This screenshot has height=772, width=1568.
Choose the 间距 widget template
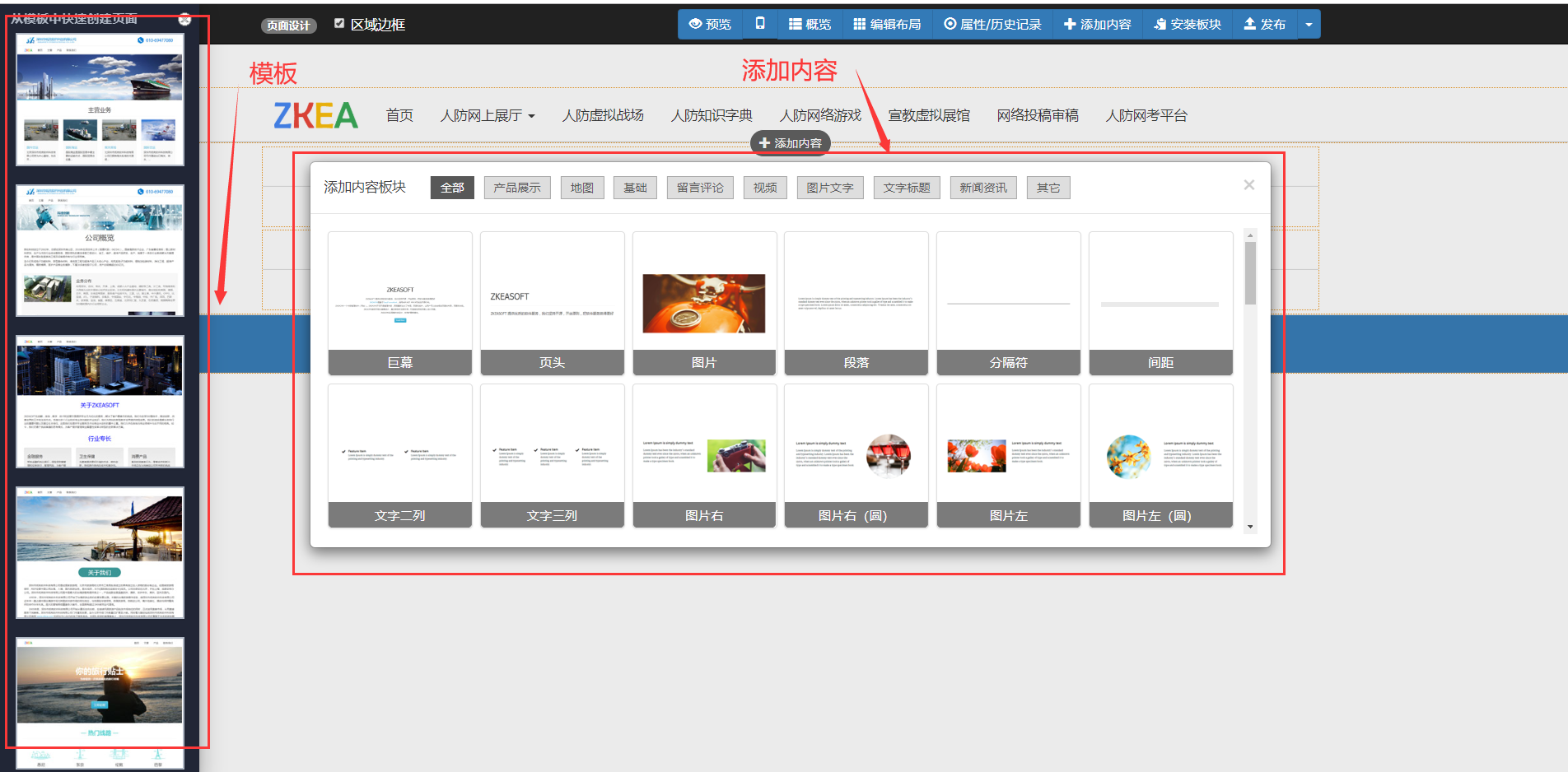click(1161, 304)
